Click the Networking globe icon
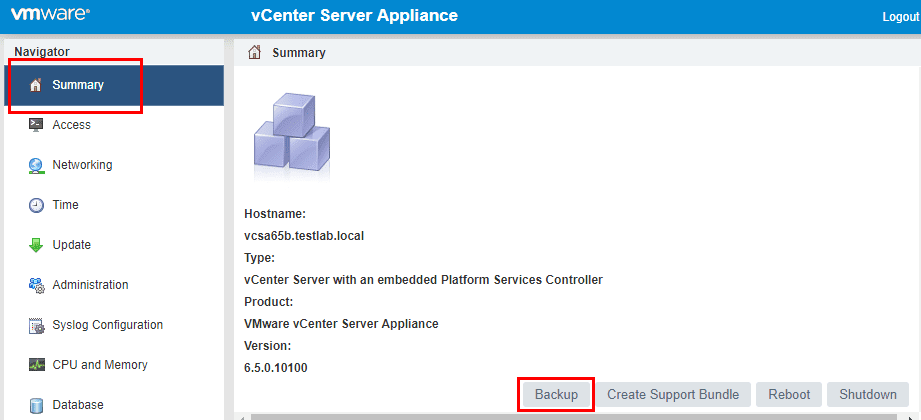 (36, 165)
